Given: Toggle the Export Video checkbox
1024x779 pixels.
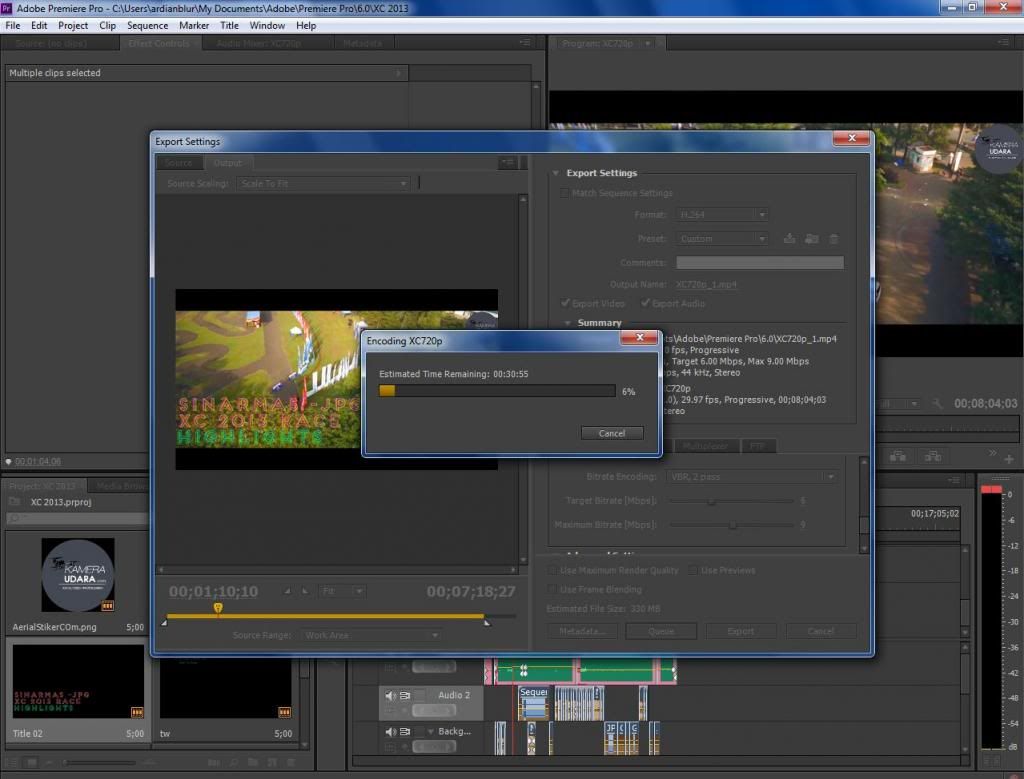Looking at the screenshot, I should (x=566, y=303).
